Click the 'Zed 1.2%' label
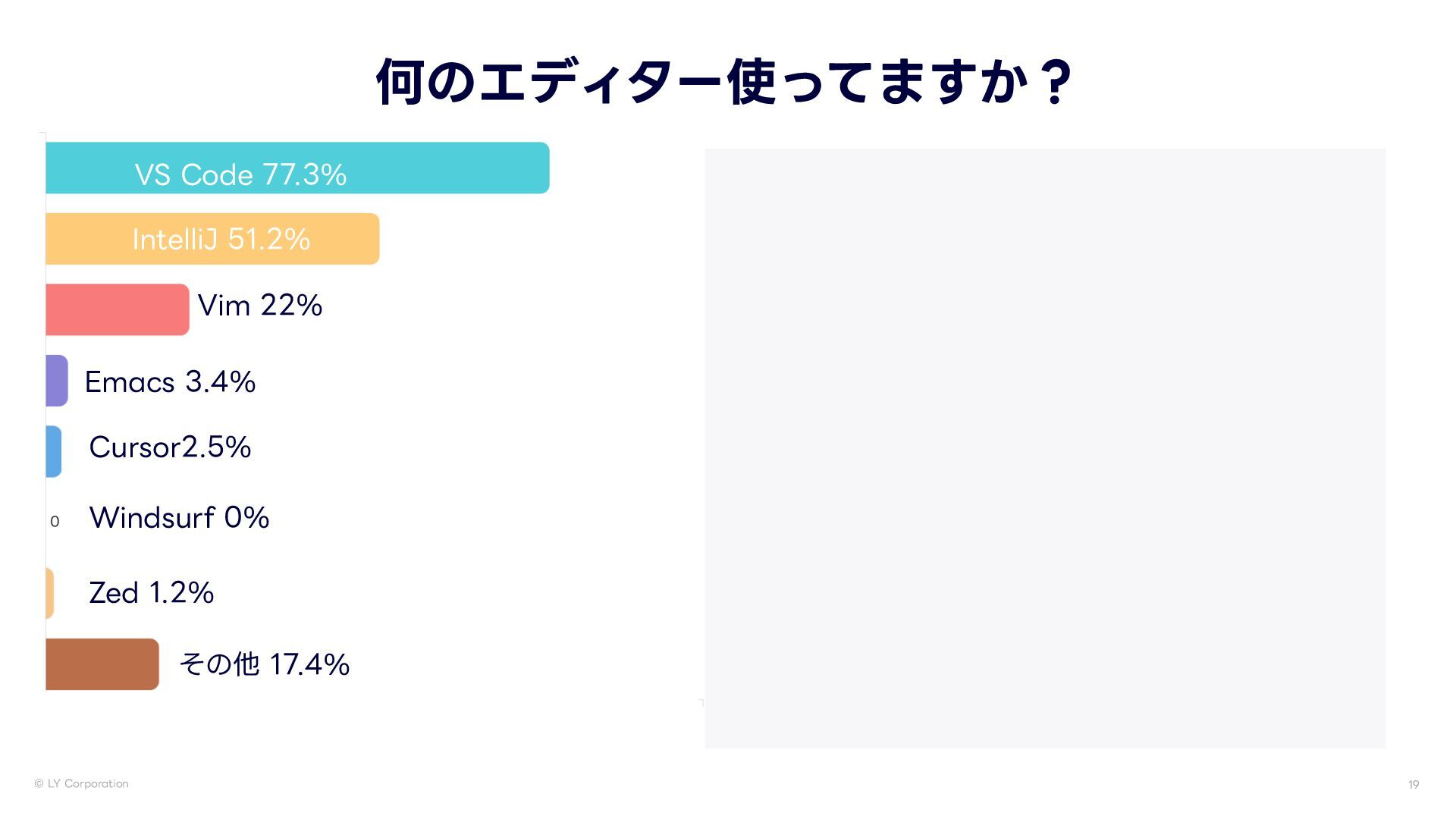Viewport: 1456px width, 819px height. click(151, 593)
